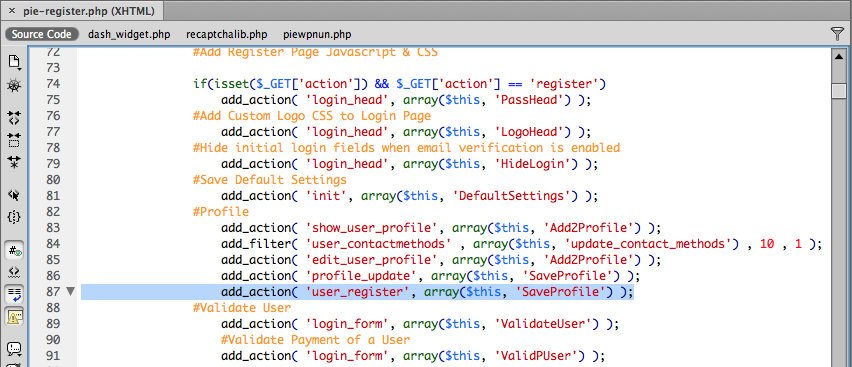
Task: Click '#Add Custom Logo CSS to Login Page'
Action: 312,116
